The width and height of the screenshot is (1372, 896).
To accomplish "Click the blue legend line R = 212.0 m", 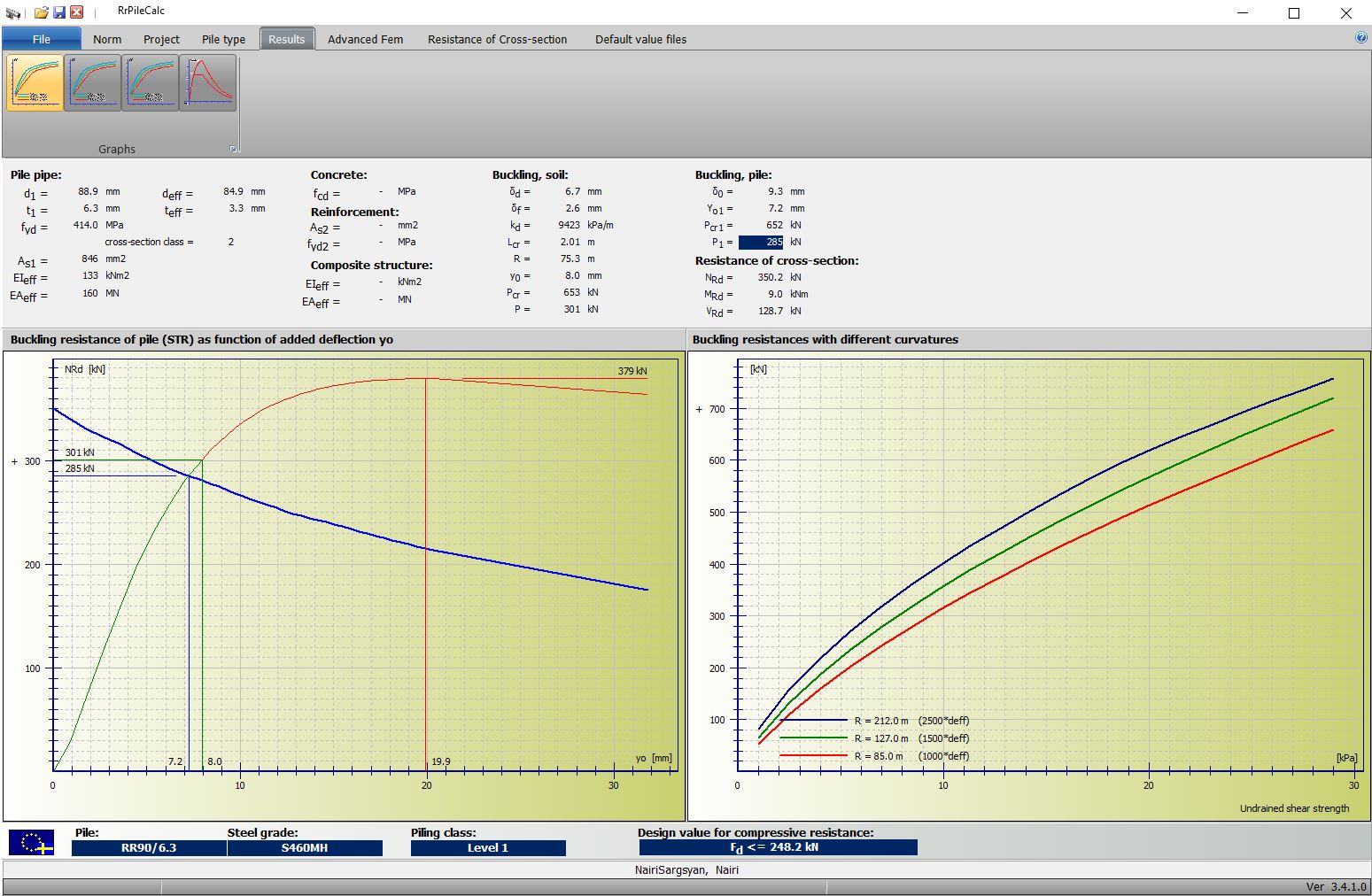I will [813, 721].
